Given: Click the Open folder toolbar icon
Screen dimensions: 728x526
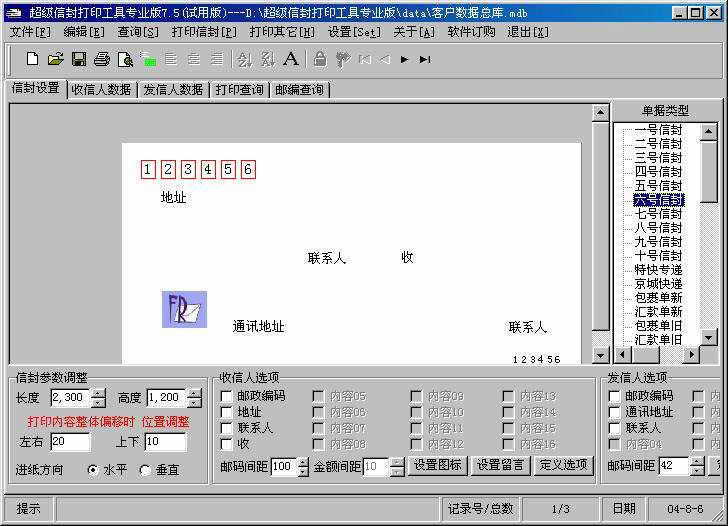Looking at the screenshot, I should pos(55,59).
